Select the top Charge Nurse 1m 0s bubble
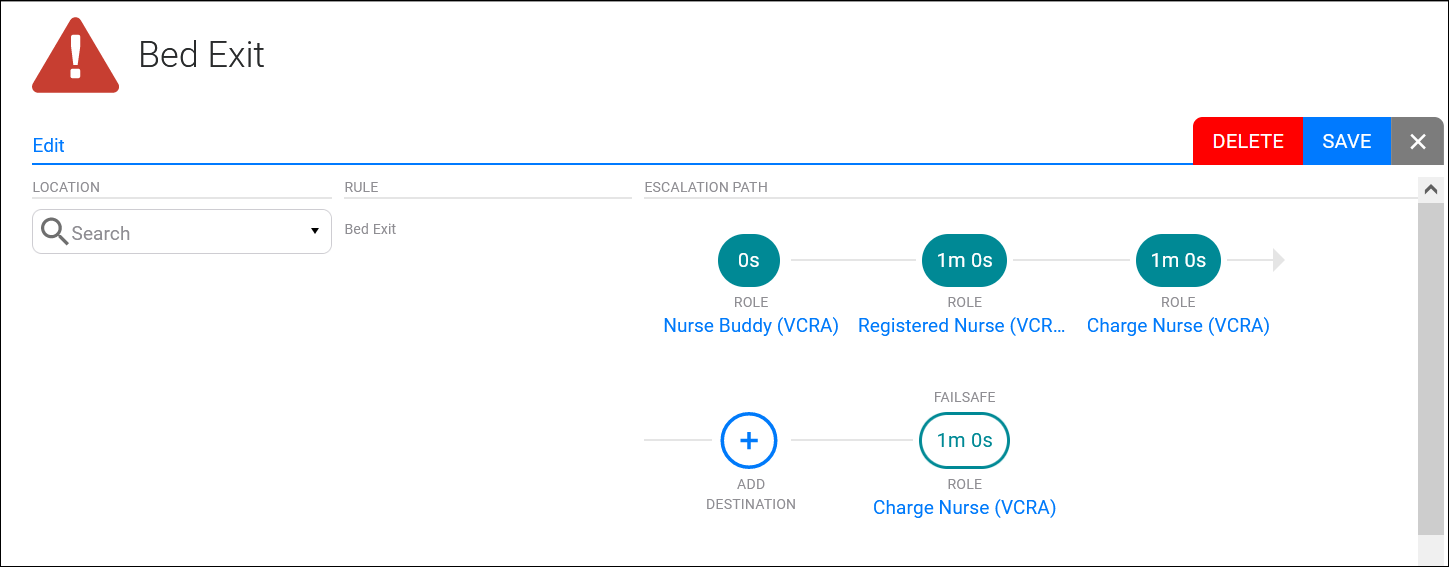Viewport: 1449px width, 567px height. [1178, 260]
